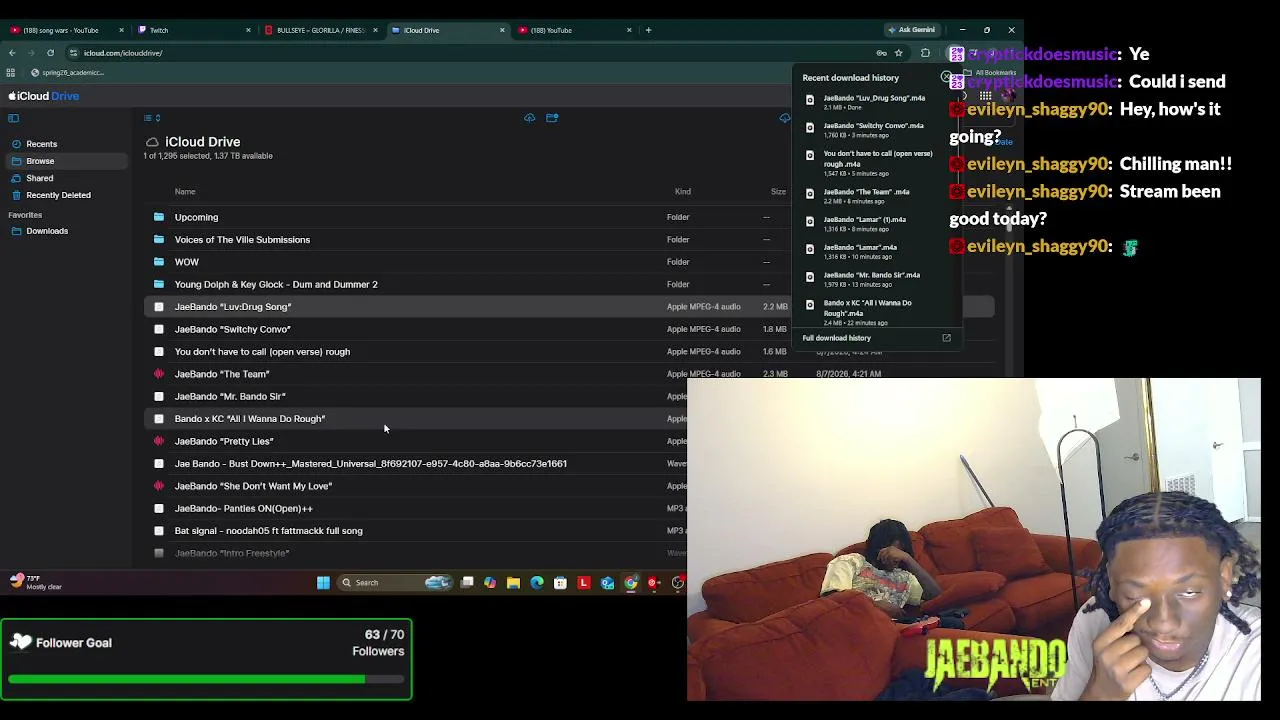This screenshot has height=720, width=1280.
Task: Toggle the iCloud Drive sidebar panel icon
Action: tap(14, 118)
